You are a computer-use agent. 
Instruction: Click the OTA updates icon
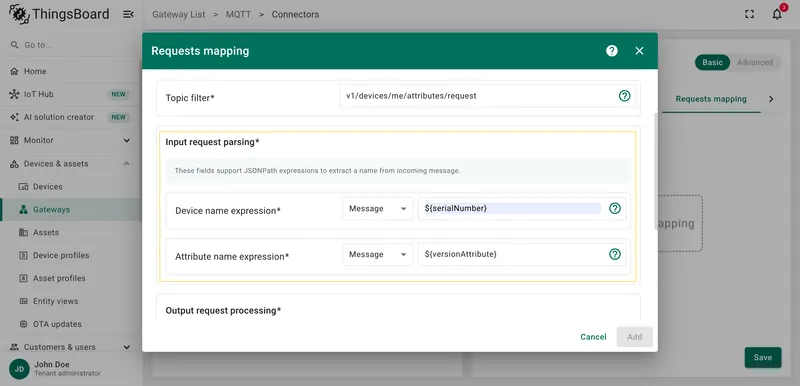(x=23, y=324)
